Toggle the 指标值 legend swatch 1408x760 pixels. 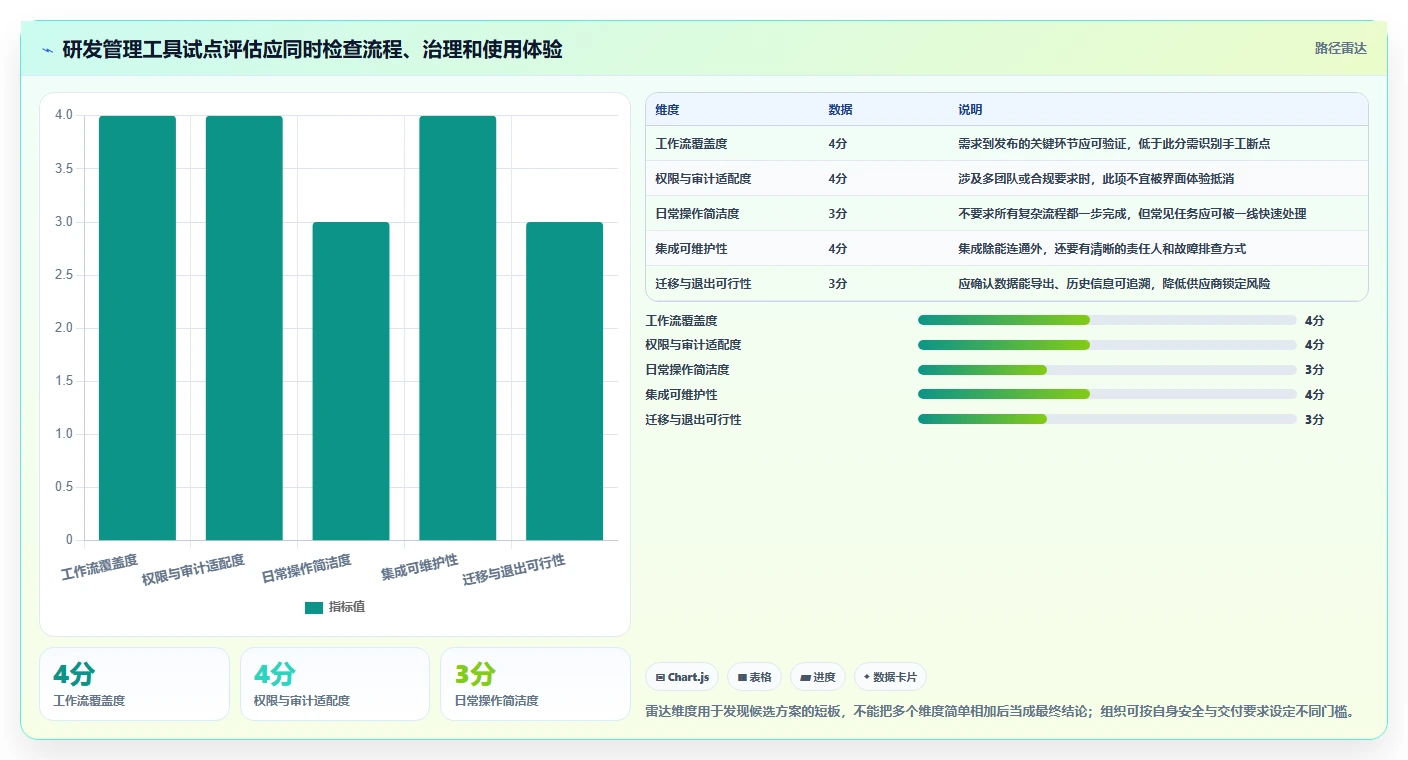[x=314, y=607]
